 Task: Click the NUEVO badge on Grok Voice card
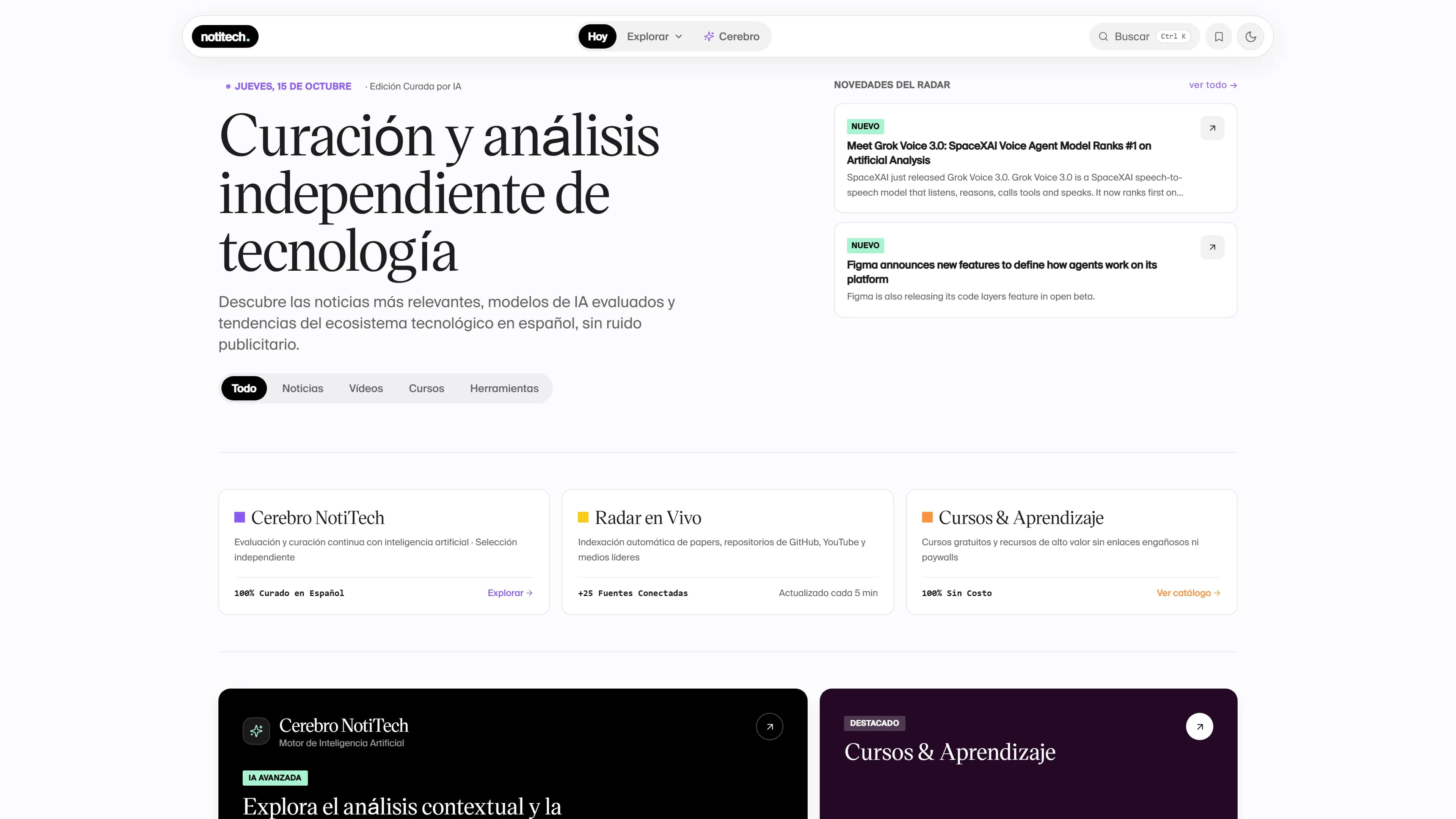(865, 127)
